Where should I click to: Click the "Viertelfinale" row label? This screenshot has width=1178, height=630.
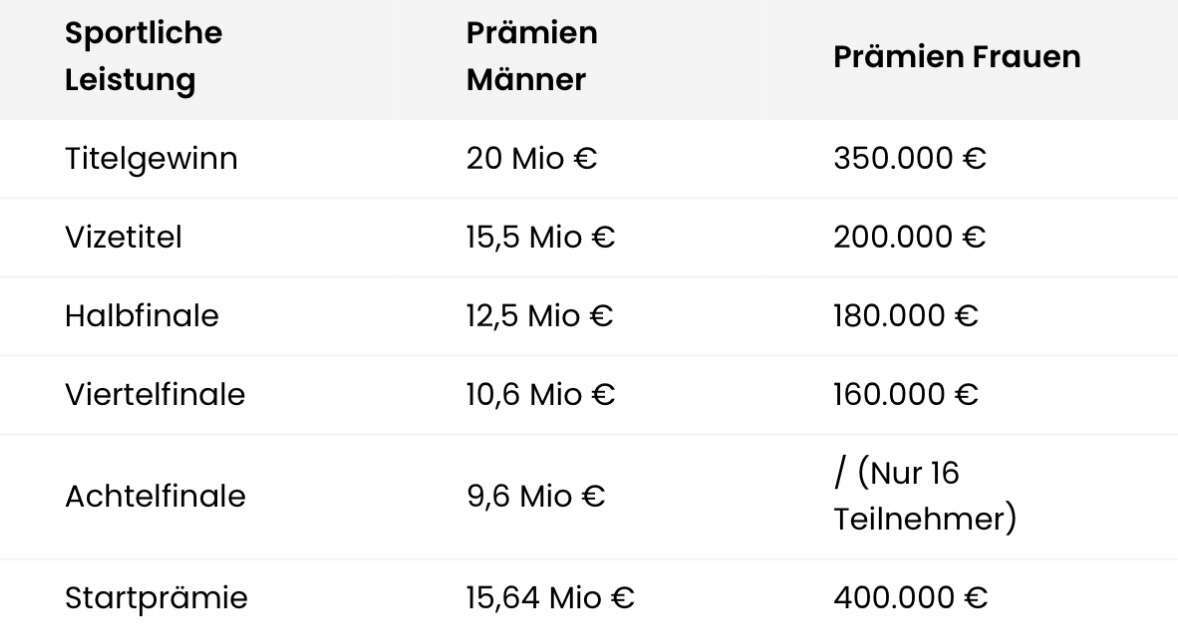click(154, 394)
